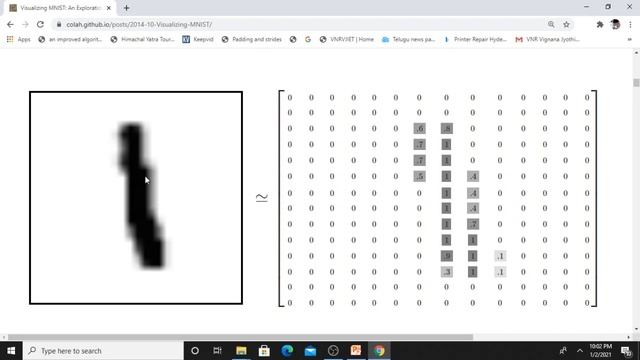The height and width of the screenshot is (360, 640).
Task: Open the extensions puzzle icon
Action: [x=600, y=24]
